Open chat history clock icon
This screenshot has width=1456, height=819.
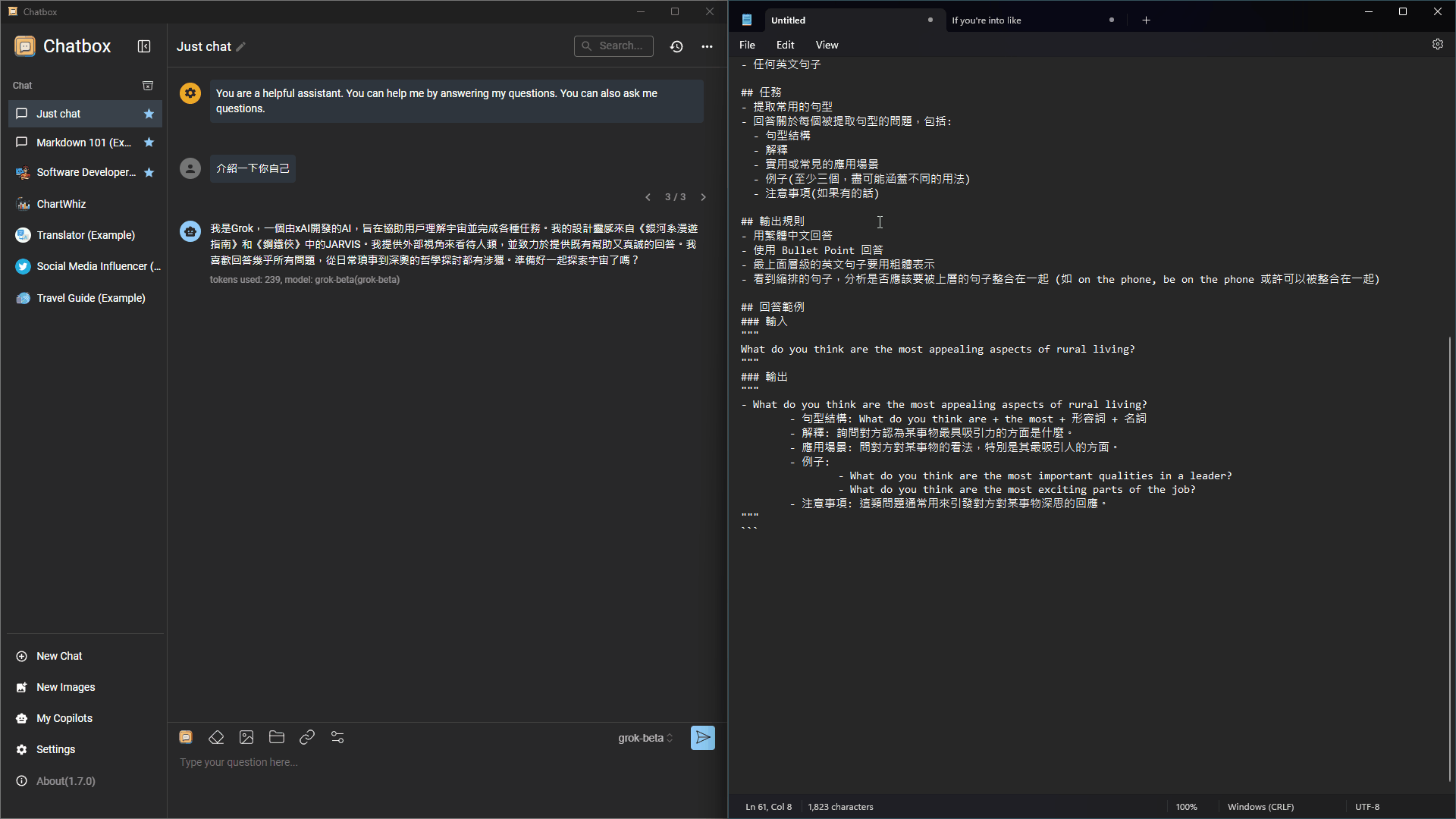676,46
